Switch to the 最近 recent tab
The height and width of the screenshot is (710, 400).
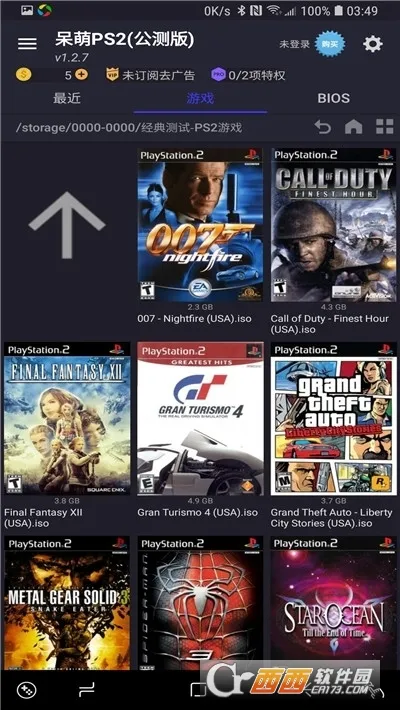click(x=67, y=98)
